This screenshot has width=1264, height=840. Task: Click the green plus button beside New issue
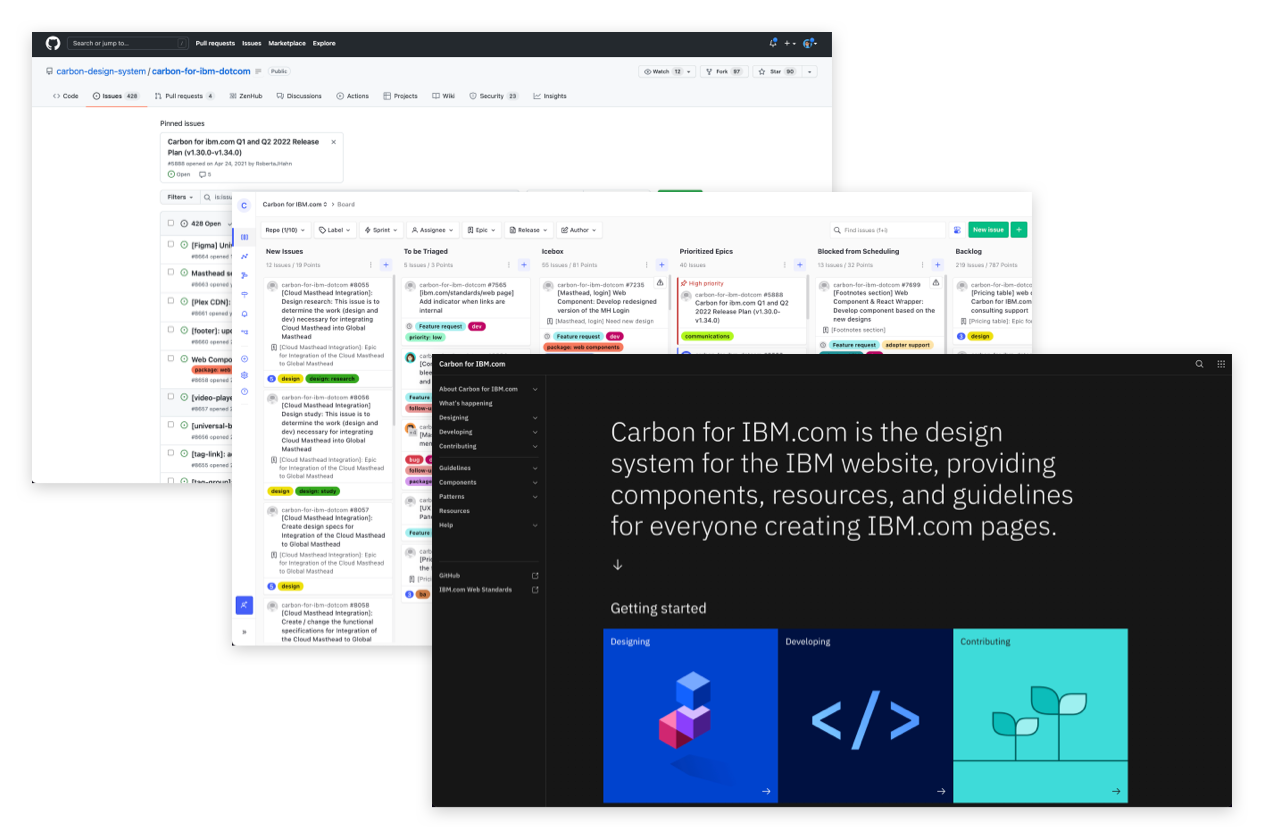(x=1019, y=230)
